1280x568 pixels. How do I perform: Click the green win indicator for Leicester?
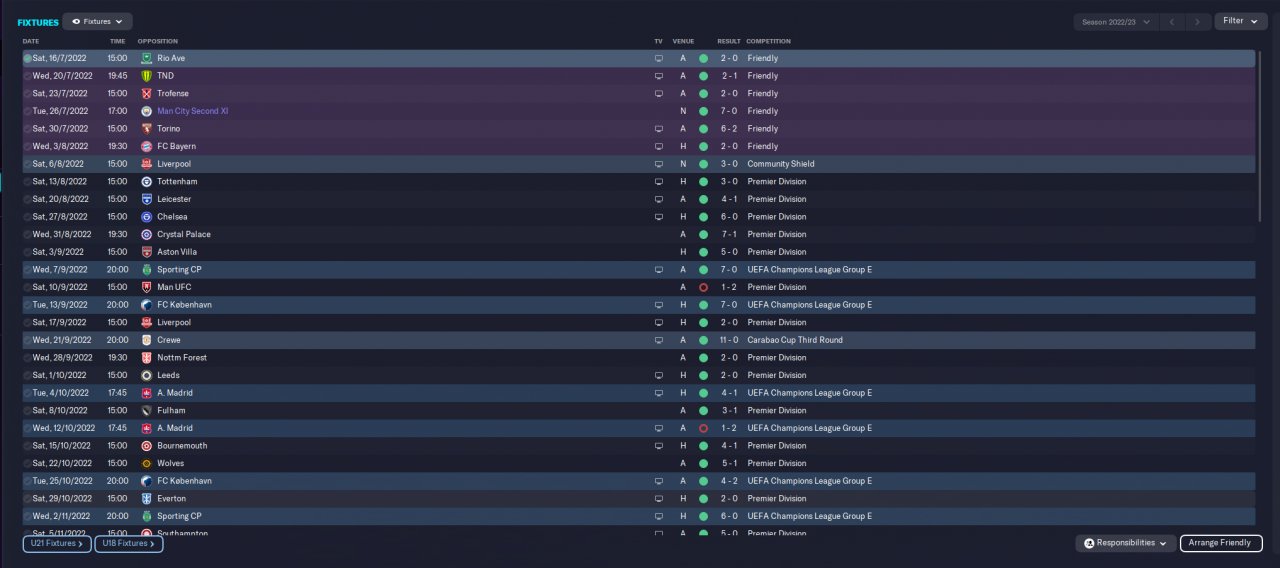click(x=703, y=199)
